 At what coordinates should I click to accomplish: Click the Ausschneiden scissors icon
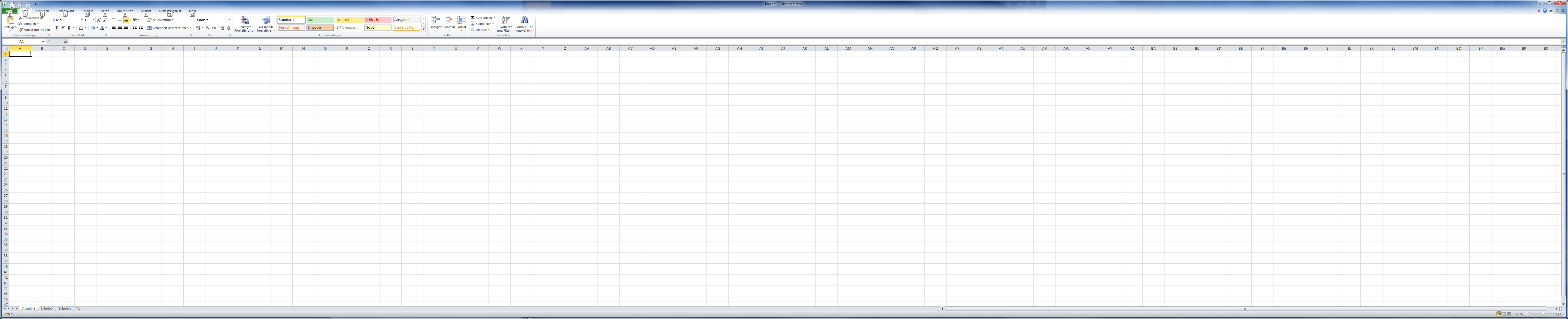pos(20,18)
